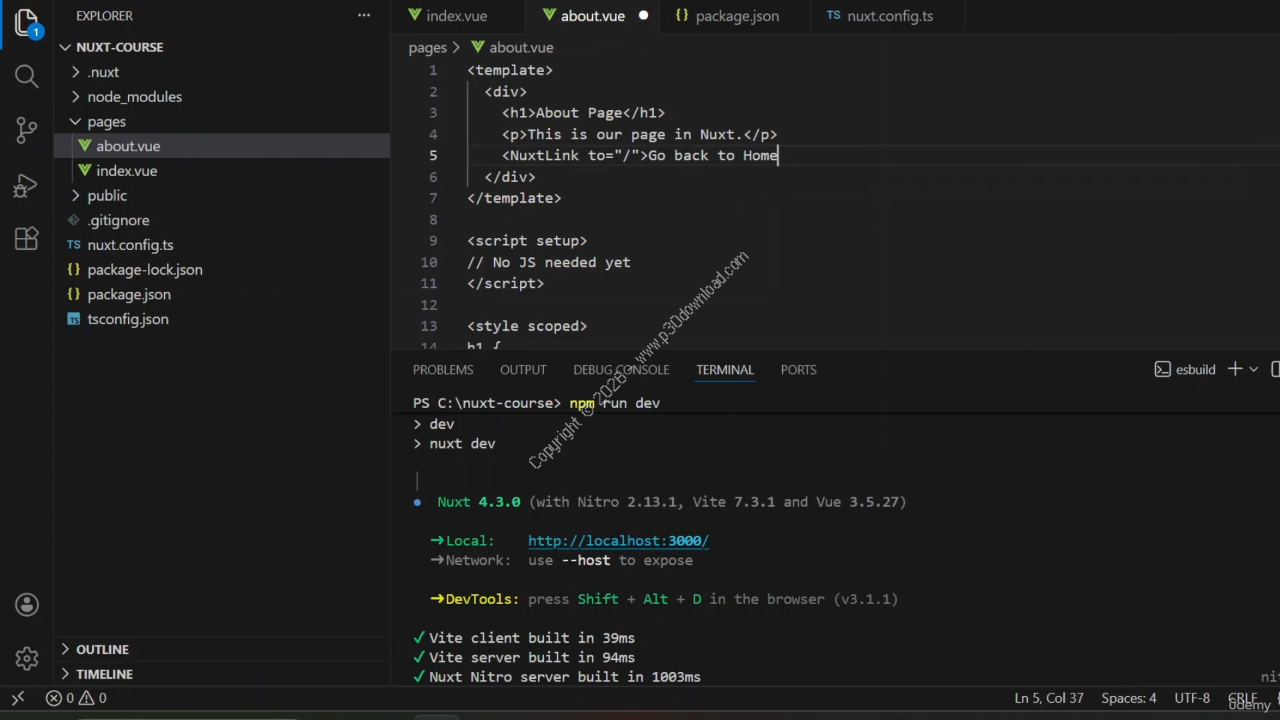
Task: Open the Manage gear icon
Action: point(27,658)
